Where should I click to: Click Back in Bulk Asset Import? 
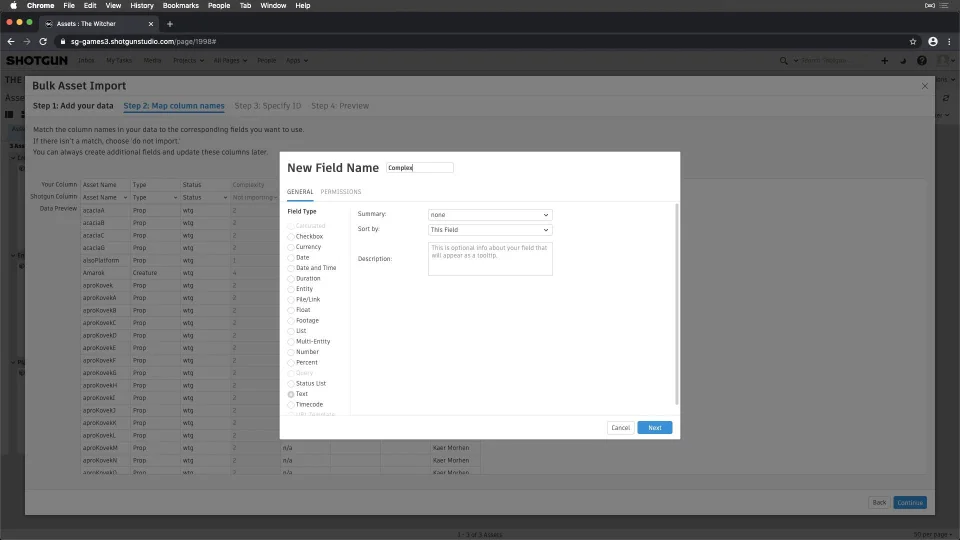click(879, 503)
